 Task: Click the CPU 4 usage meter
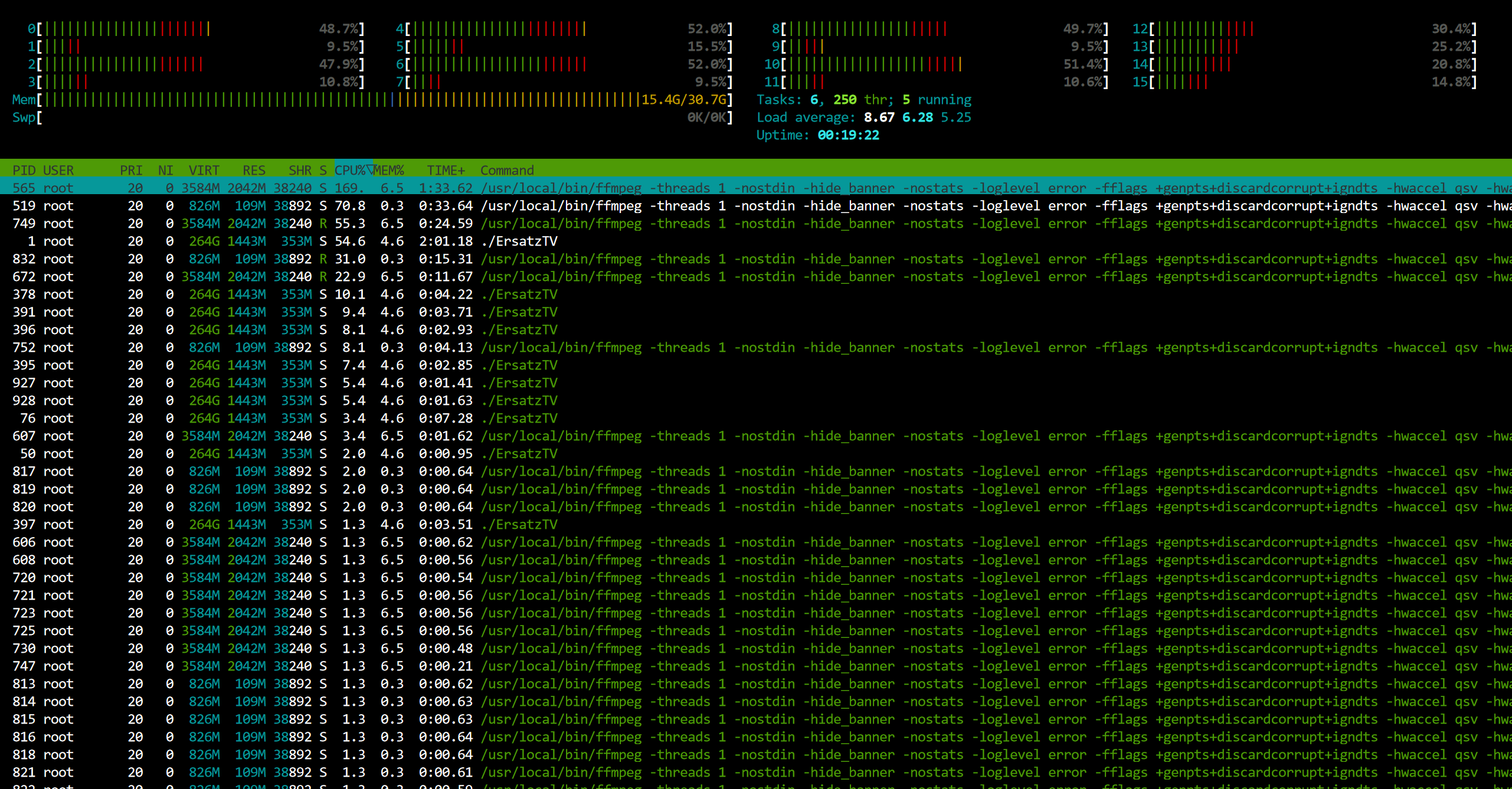[x=565, y=29]
